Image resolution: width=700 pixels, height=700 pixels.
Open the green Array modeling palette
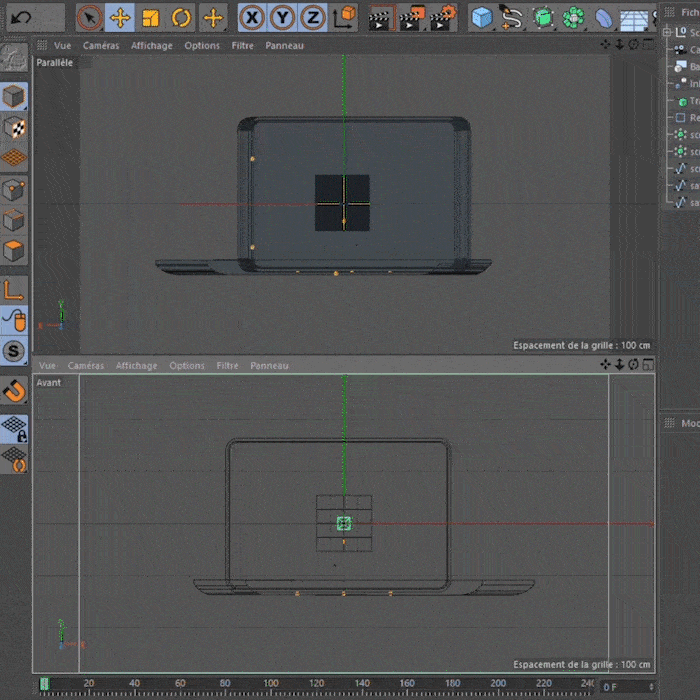(573, 18)
